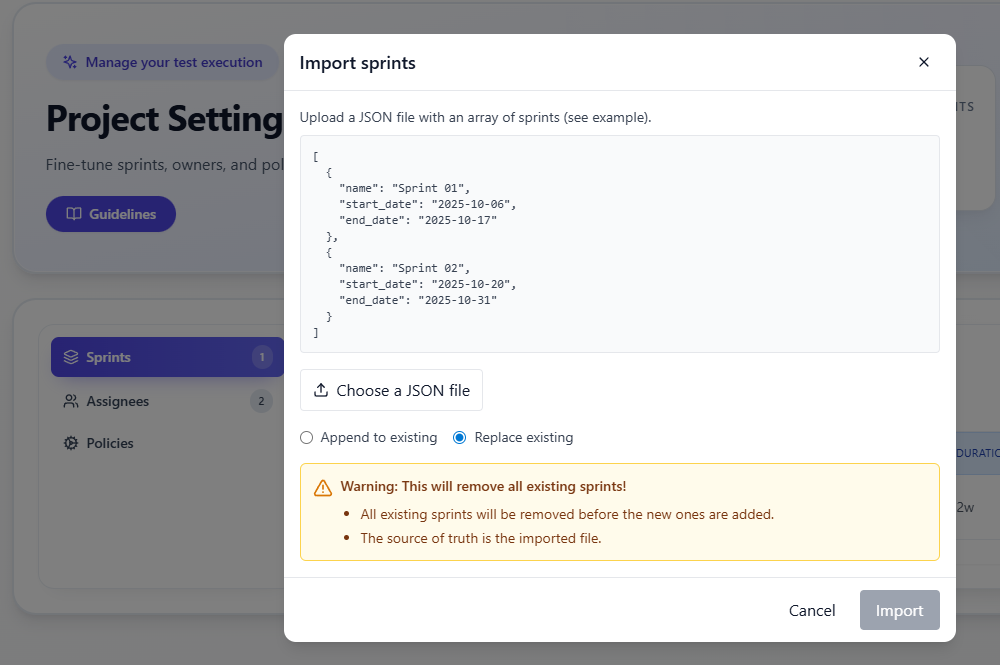Close the Import sprints dialog with the X

[924, 61]
